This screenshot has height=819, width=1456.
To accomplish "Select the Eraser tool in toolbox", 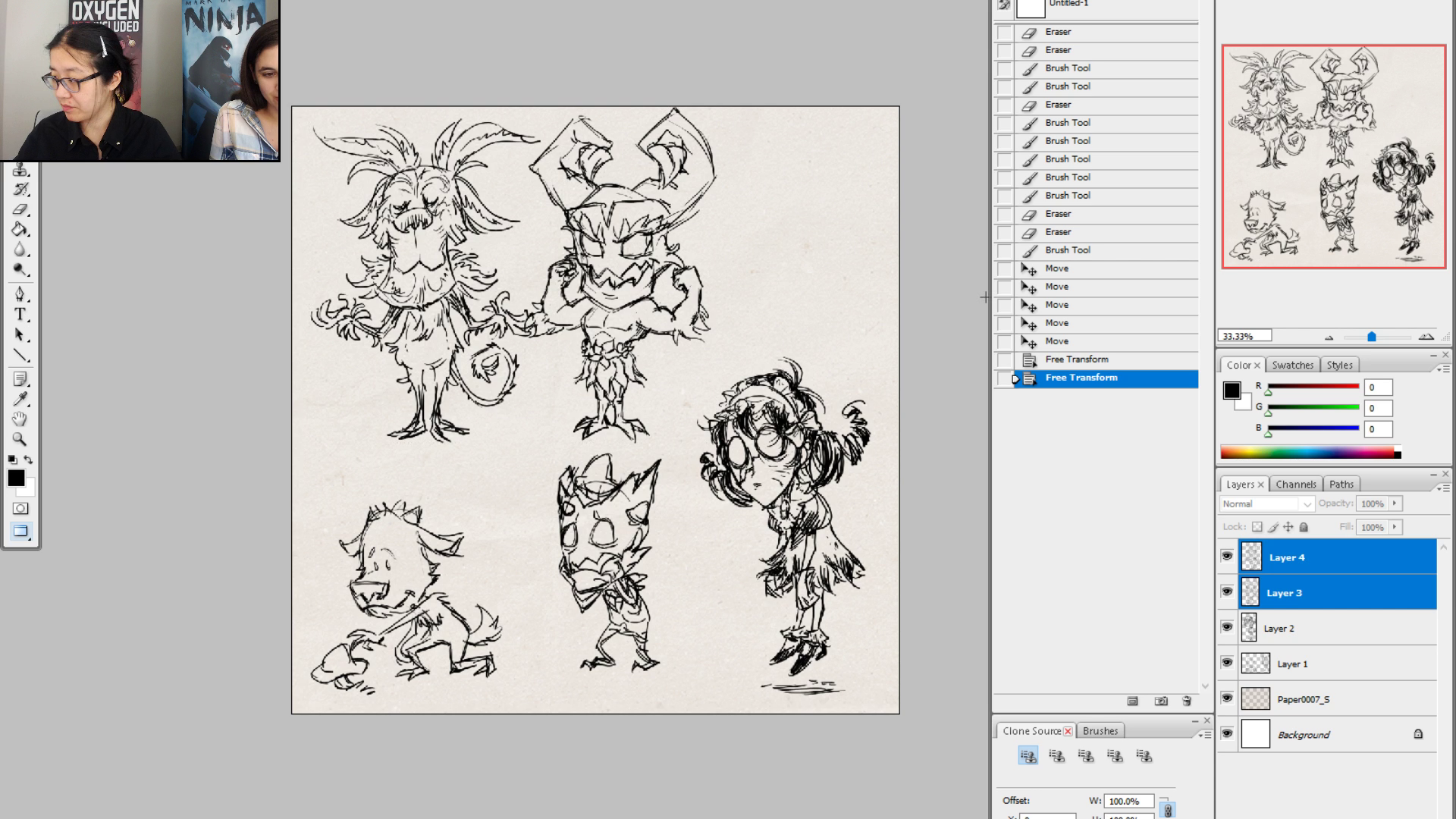I will 20,209.
